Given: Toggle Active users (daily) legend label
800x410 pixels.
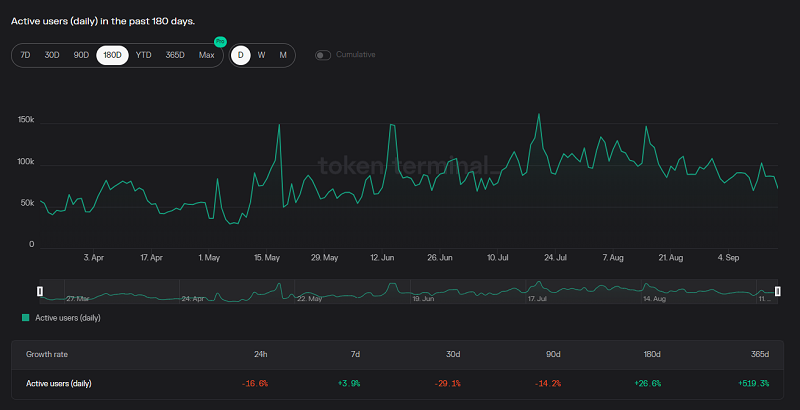Looking at the screenshot, I should pyautogui.click(x=68, y=318).
